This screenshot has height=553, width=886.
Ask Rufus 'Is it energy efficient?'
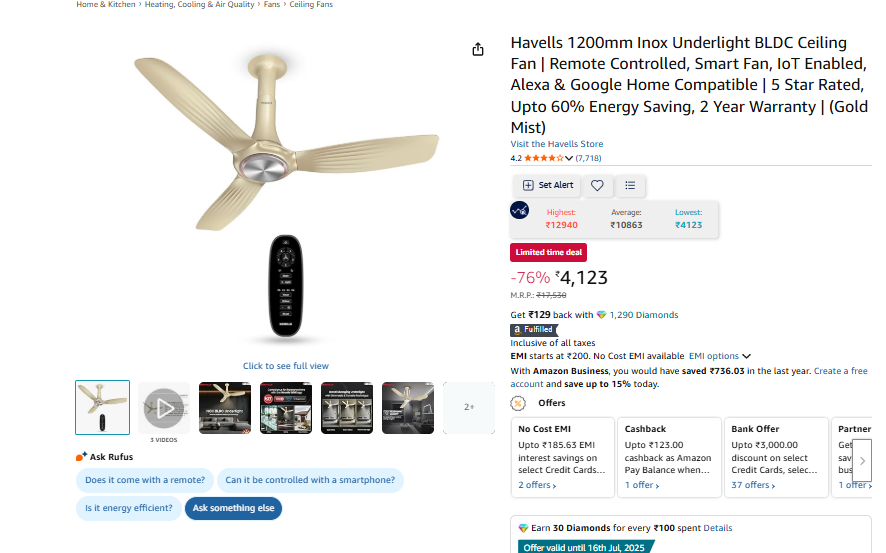pyautogui.click(x=129, y=508)
